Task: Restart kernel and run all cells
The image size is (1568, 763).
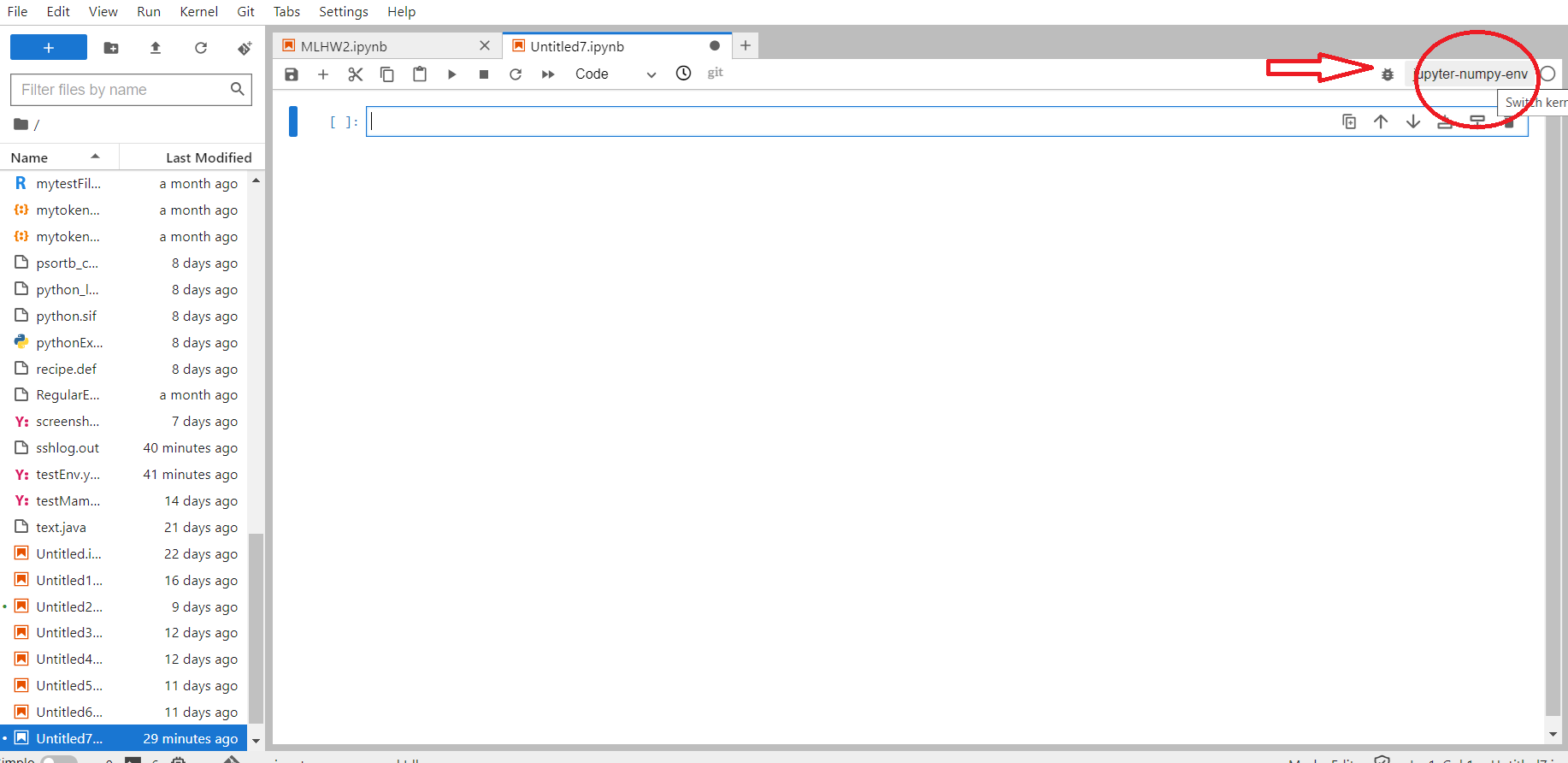Action: point(548,74)
